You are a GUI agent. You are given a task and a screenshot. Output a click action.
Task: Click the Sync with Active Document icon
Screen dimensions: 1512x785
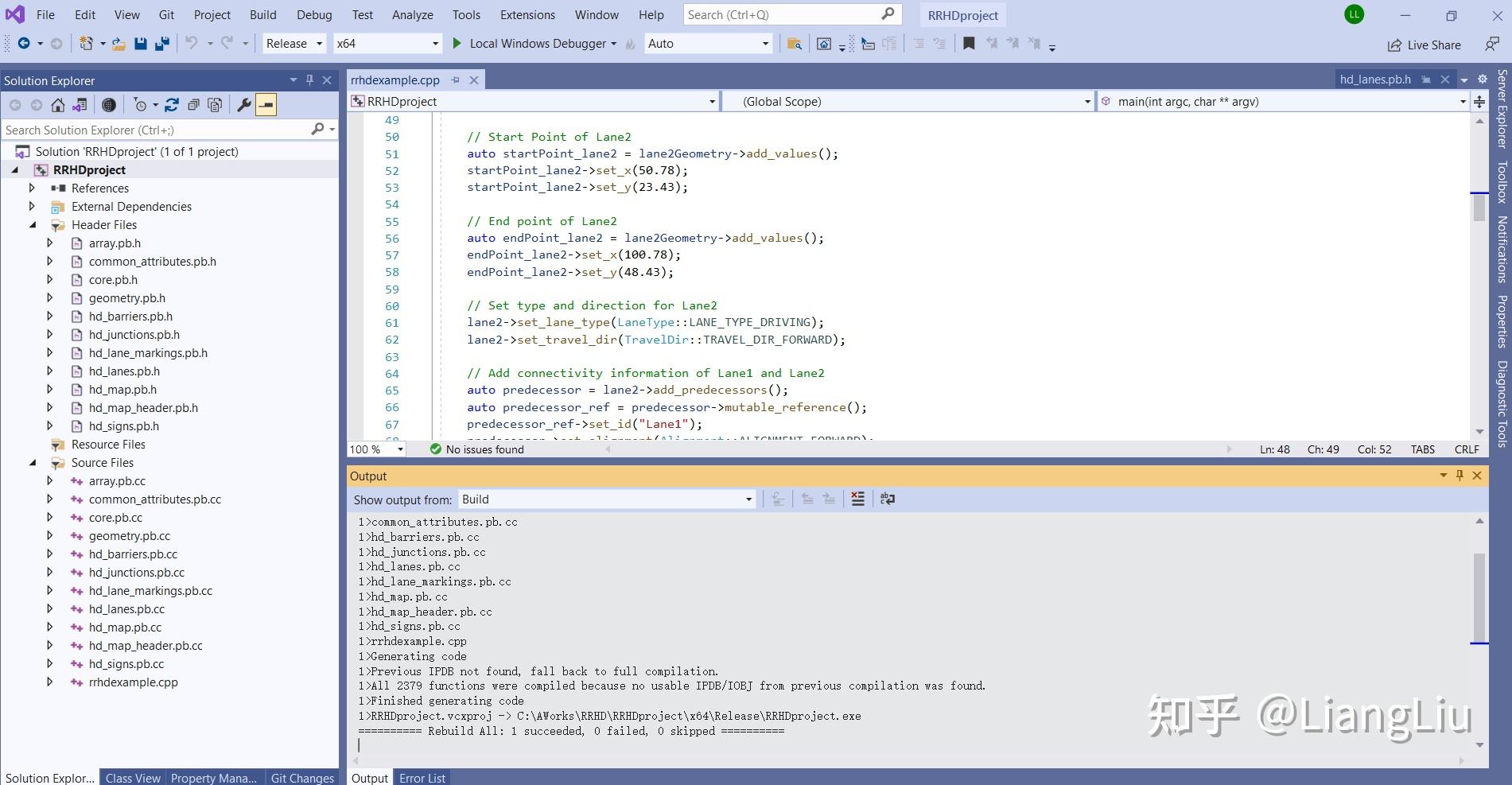(x=171, y=105)
